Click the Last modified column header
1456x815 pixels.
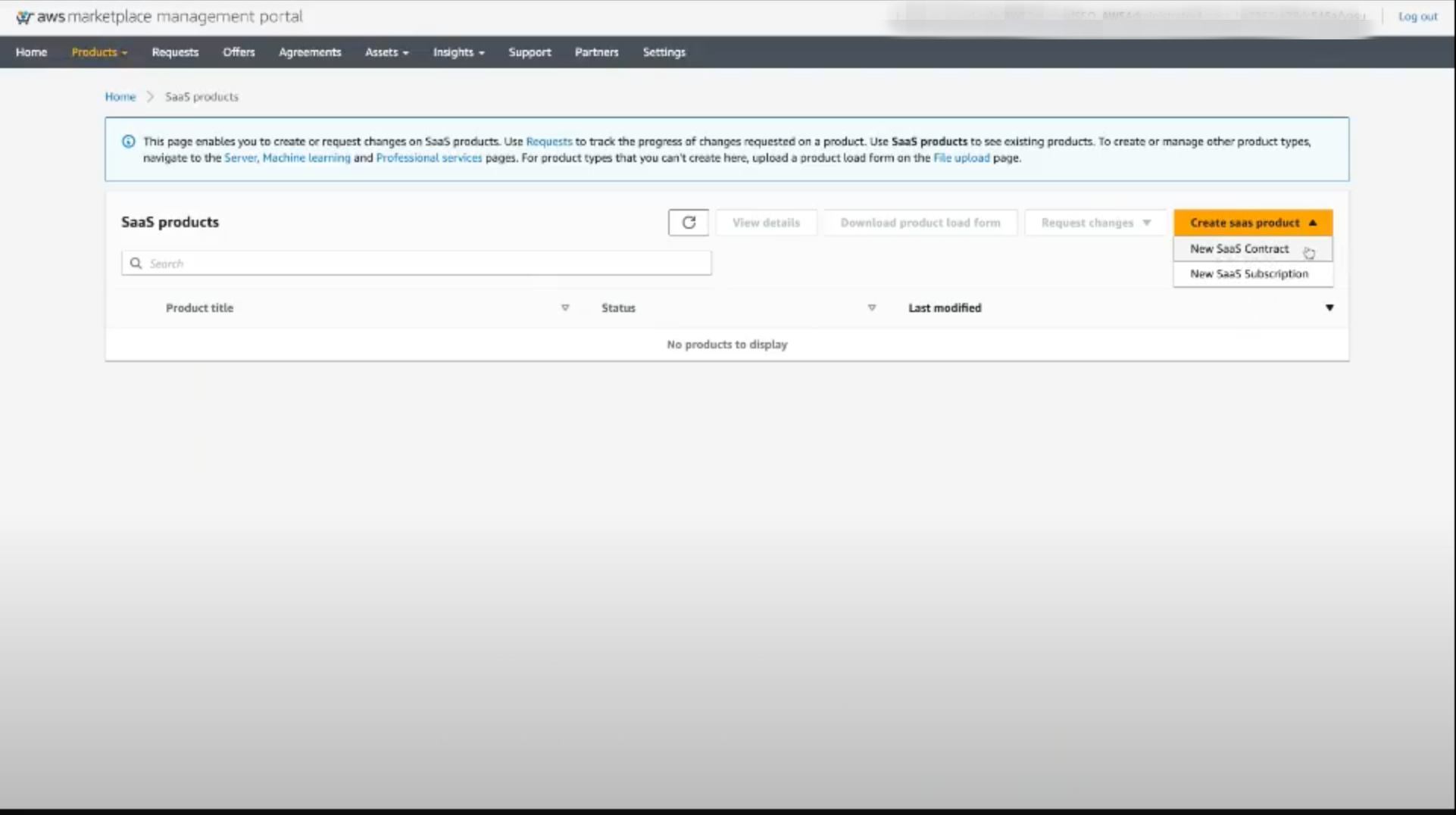coord(945,308)
